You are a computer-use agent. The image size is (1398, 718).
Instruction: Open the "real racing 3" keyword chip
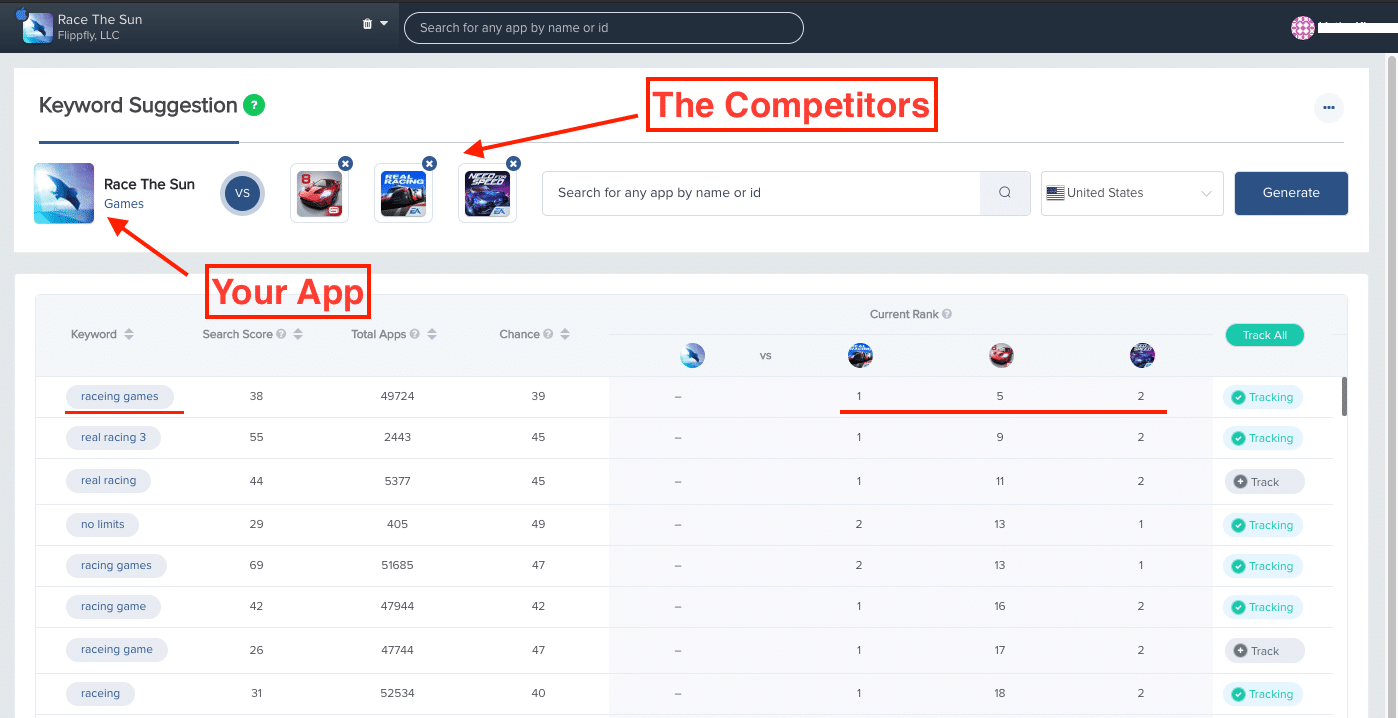pyautogui.click(x=113, y=438)
